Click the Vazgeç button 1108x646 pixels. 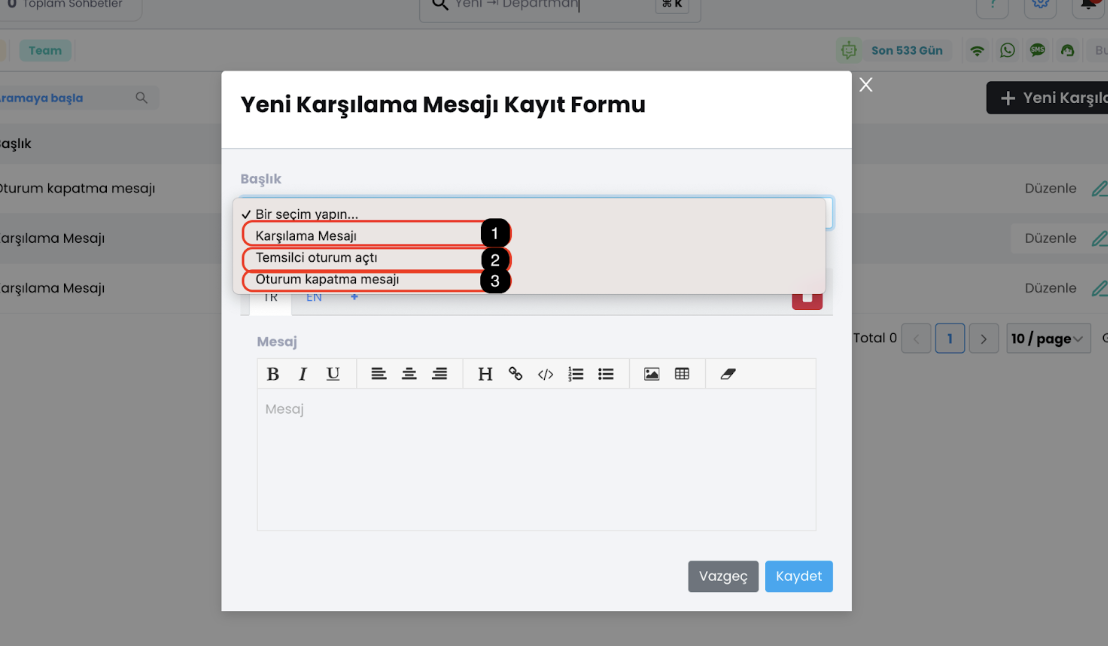click(x=723, y=576)
